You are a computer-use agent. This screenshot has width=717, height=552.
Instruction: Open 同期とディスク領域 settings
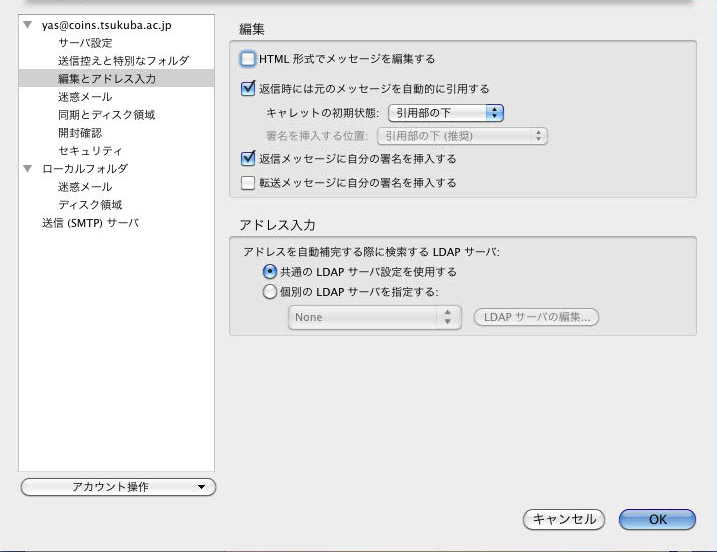point(107,115)
